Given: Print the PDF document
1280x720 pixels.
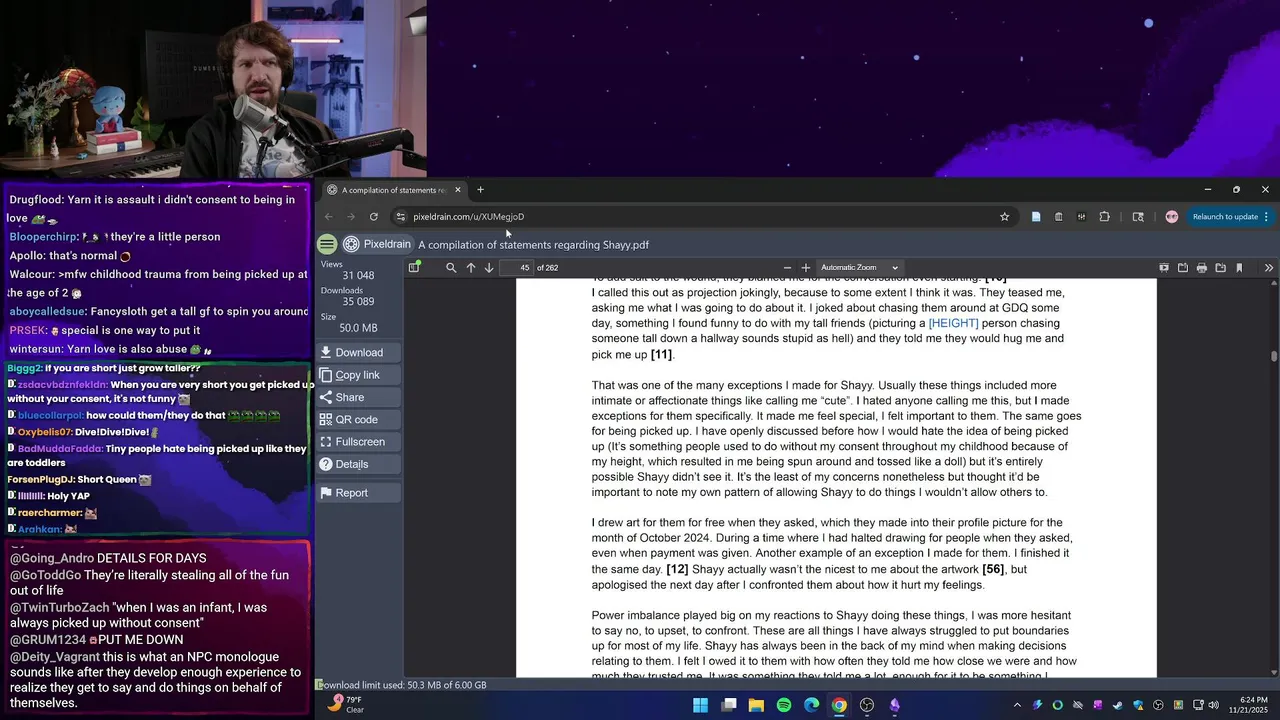Looking at the screenshot, I should [x=1202, y=267].
